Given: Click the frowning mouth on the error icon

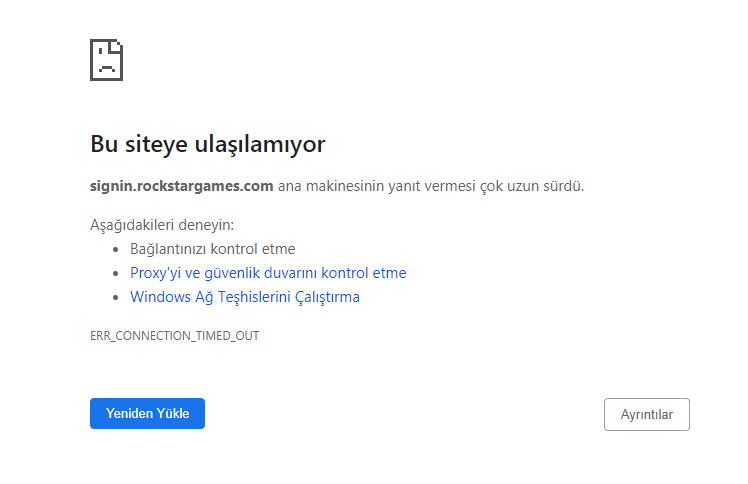Looking at the screenshot, I should (x=106, y=69).
